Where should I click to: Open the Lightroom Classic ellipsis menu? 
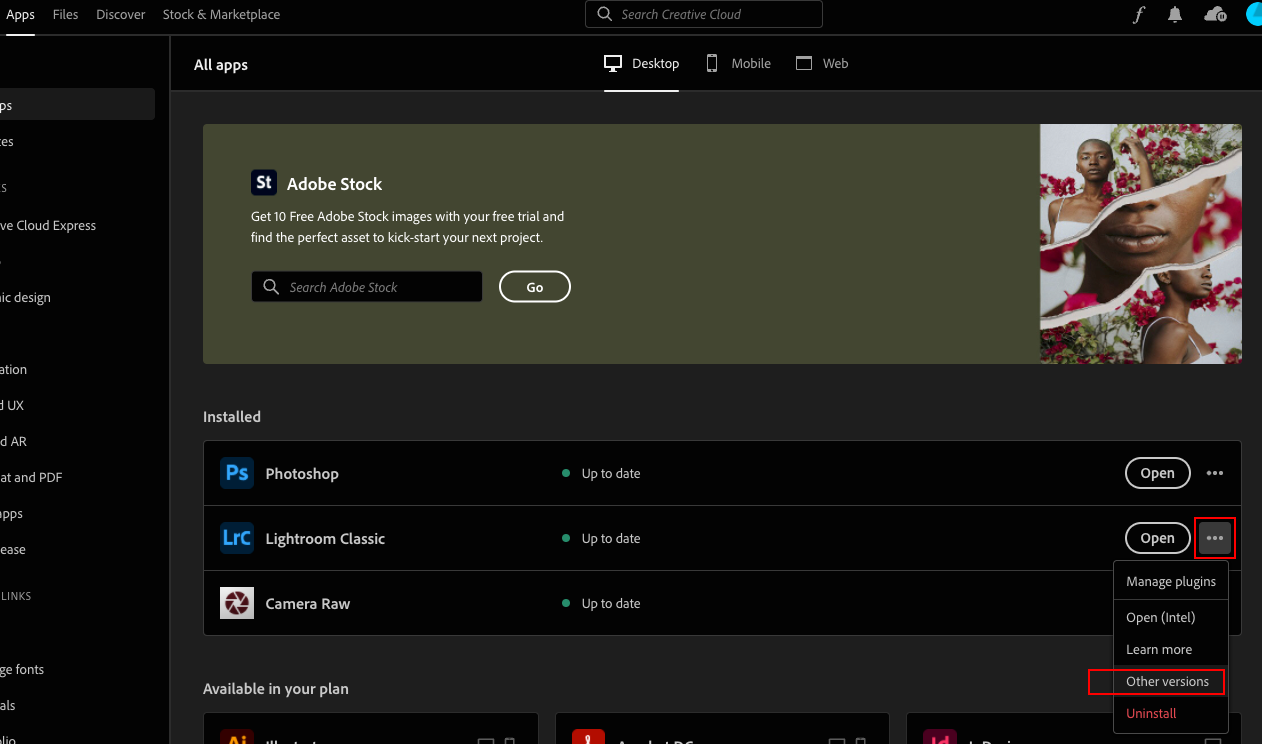point(1215,538)
